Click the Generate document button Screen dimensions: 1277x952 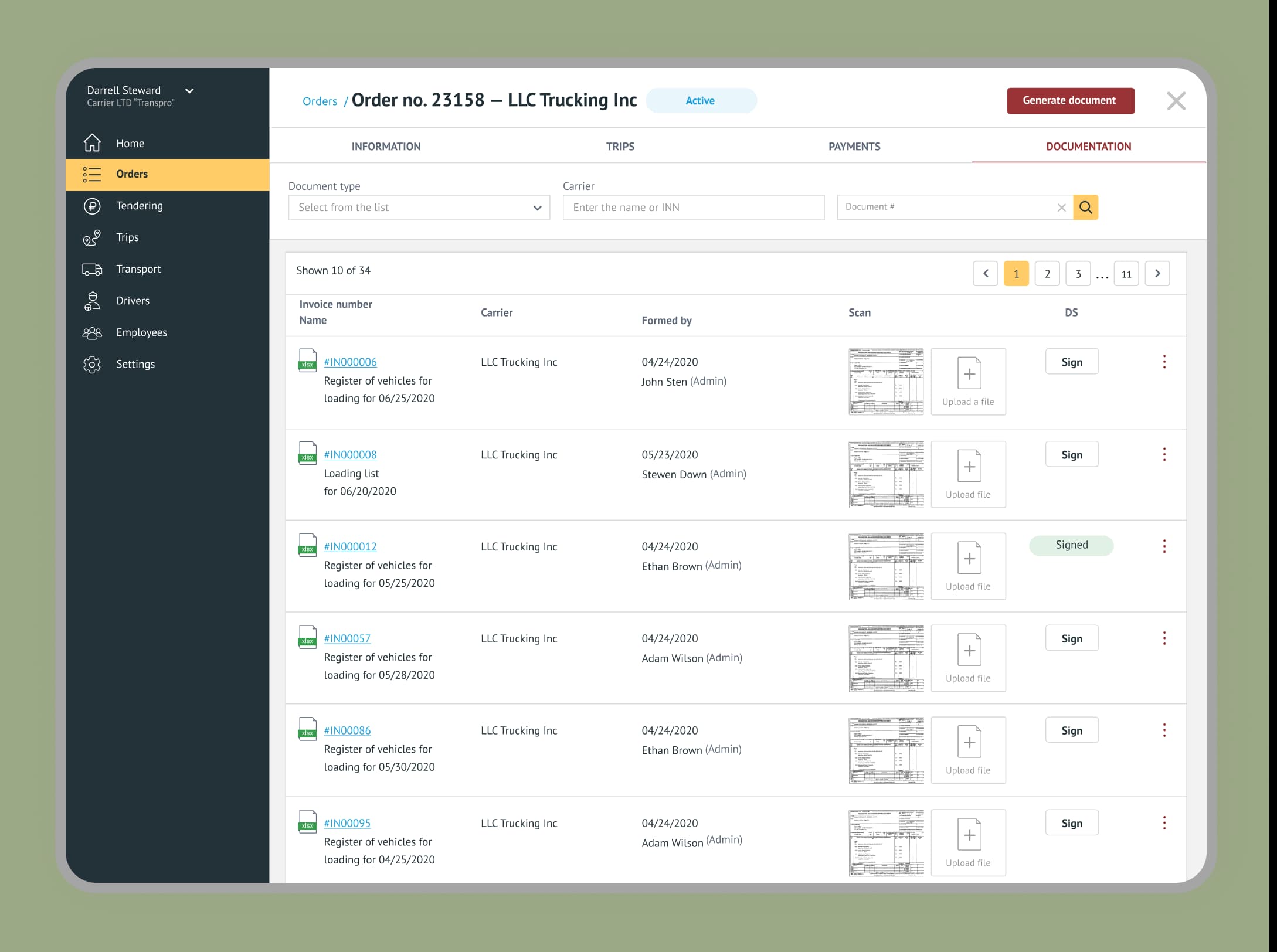(x=1071, y=101)
